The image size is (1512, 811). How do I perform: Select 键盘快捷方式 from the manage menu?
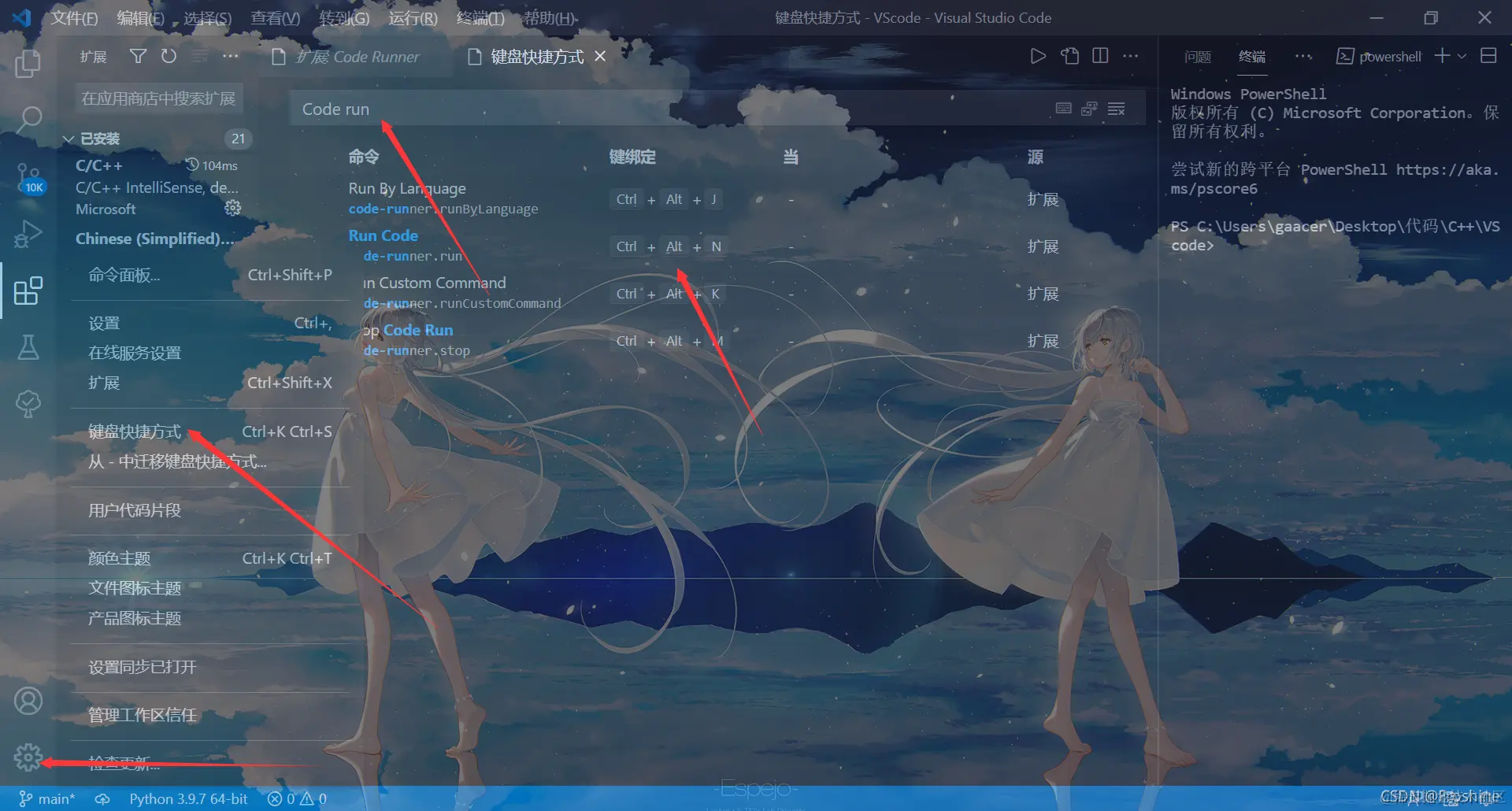point(211,431)
